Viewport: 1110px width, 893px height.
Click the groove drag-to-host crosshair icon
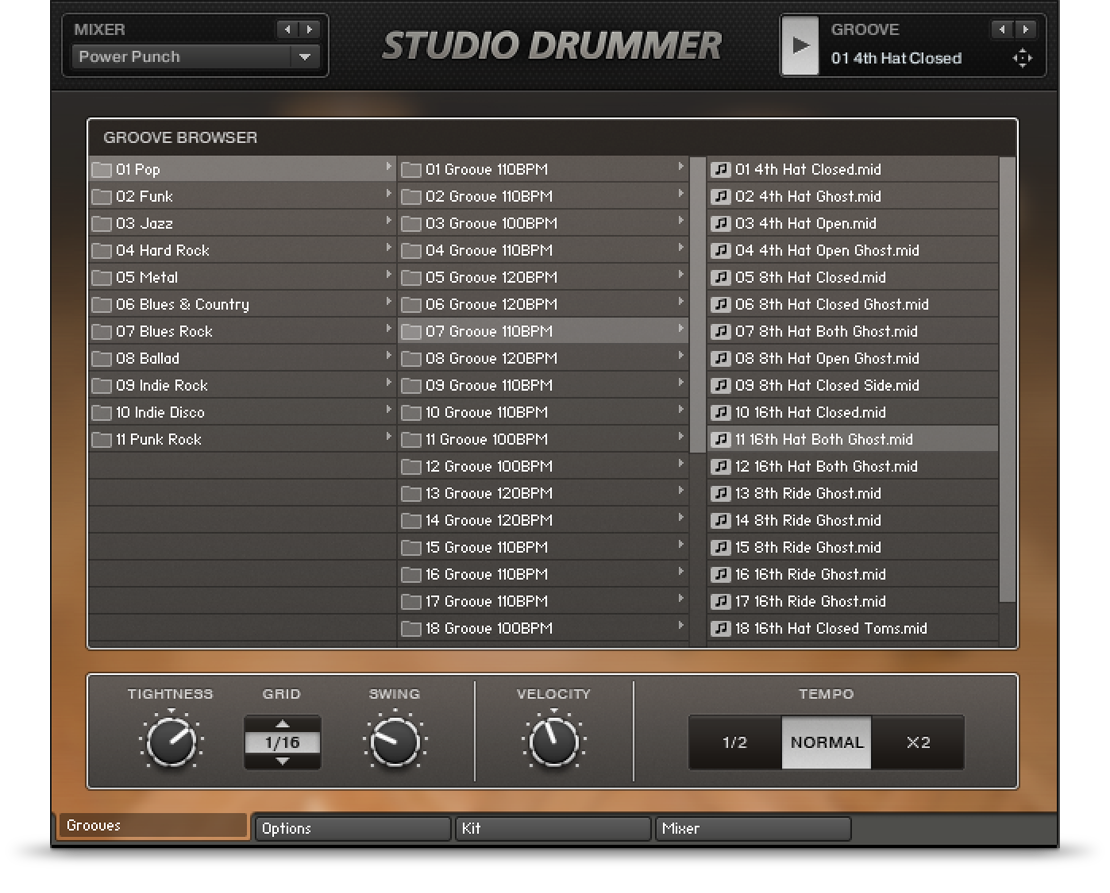(x=1021, y=58)
